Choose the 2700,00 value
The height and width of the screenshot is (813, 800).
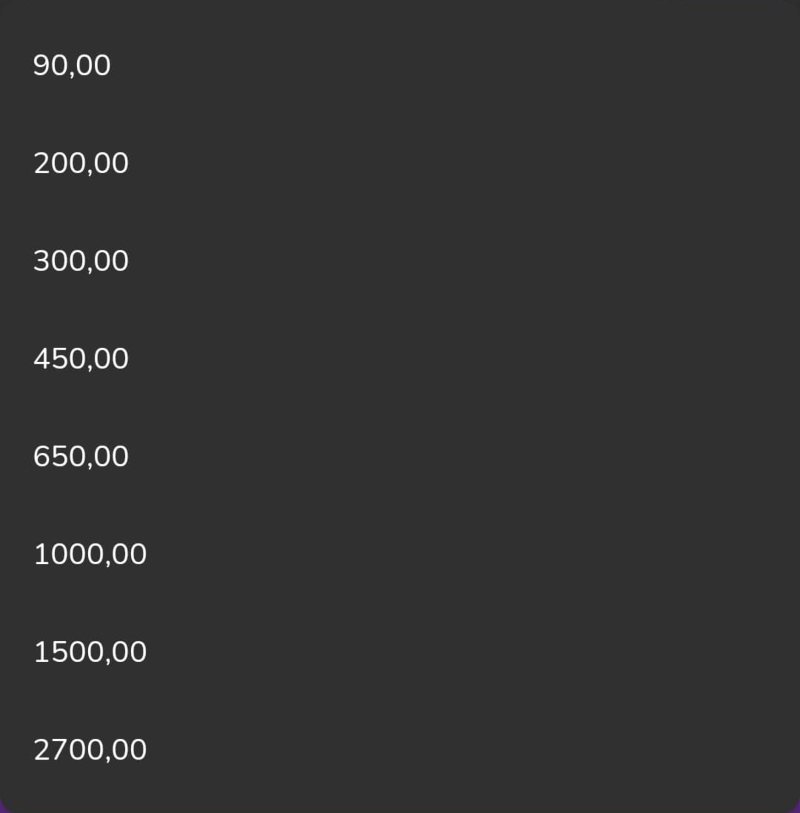400,749
